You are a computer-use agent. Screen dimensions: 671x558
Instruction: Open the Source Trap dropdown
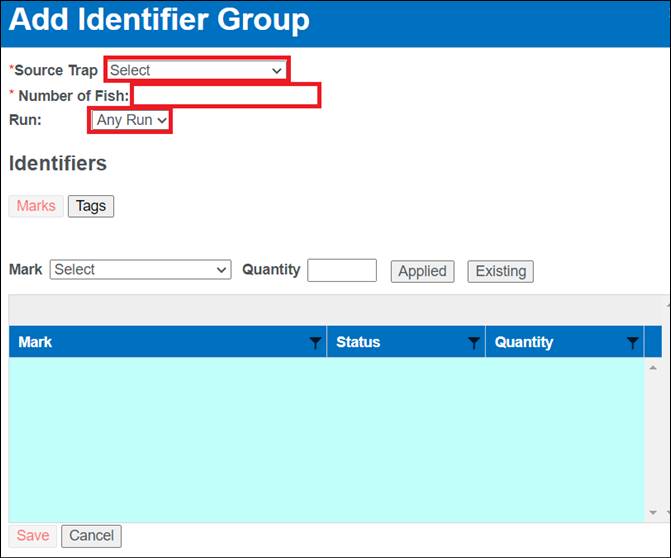click(196, 70)
